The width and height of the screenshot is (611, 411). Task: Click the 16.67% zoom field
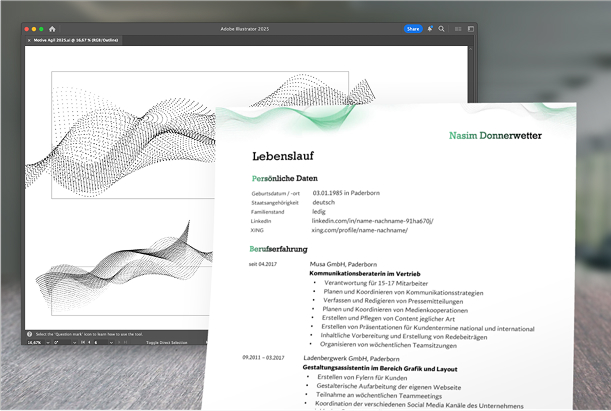coord(35,342)
